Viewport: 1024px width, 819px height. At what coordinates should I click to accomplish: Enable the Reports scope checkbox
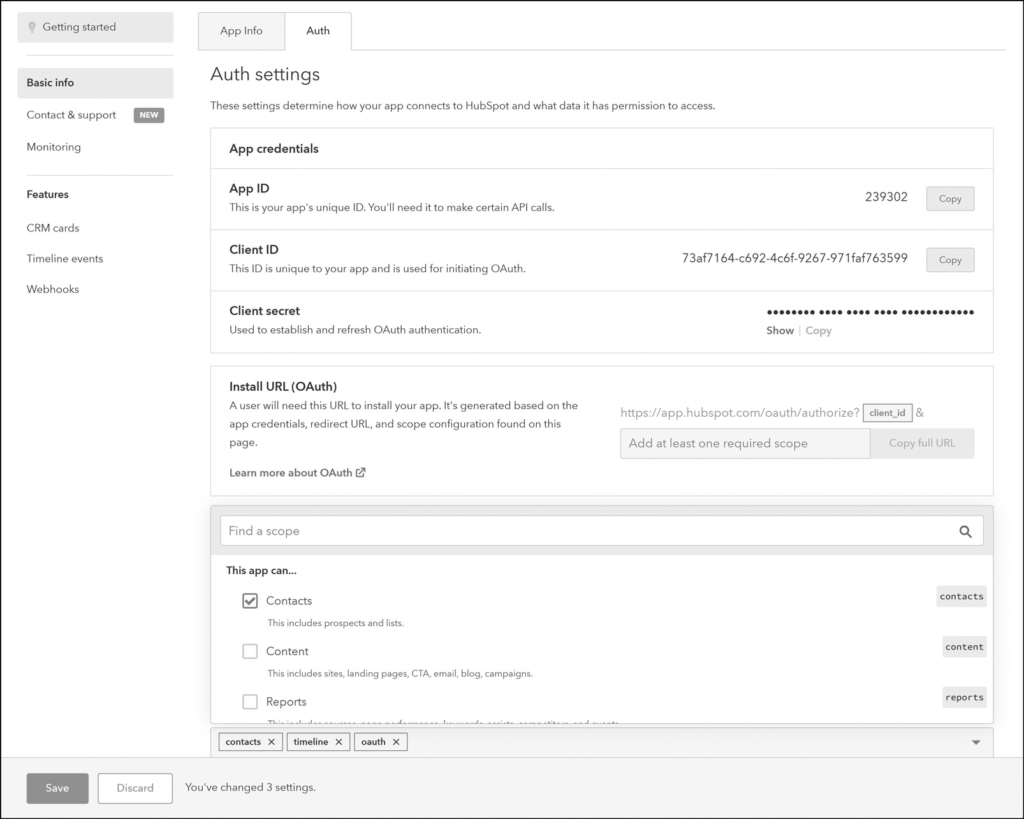pyautogui.click(x=250, y=701)
